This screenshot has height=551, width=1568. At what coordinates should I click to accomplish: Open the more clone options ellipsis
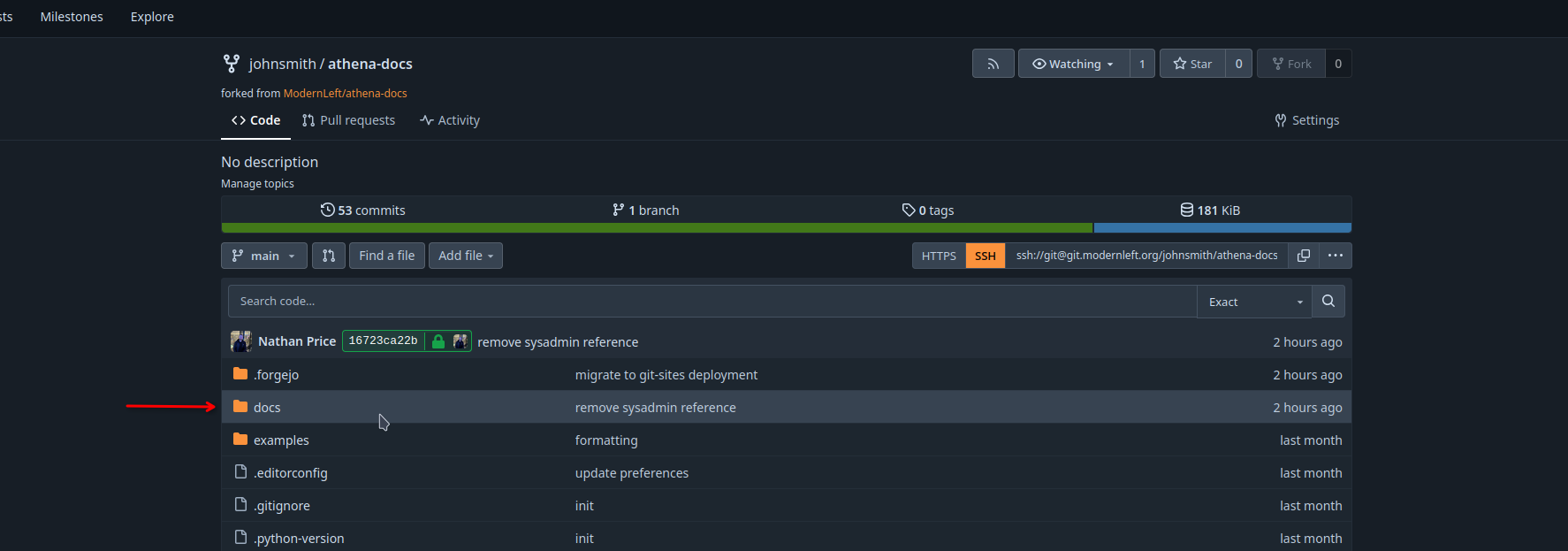pyautogui.click(x=1336, y=256)
